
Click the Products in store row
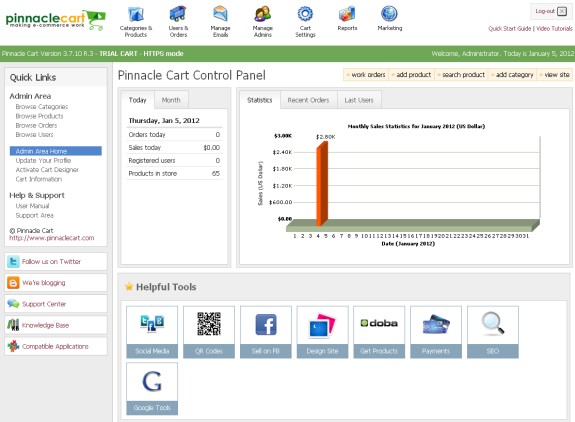click(174, 173)
